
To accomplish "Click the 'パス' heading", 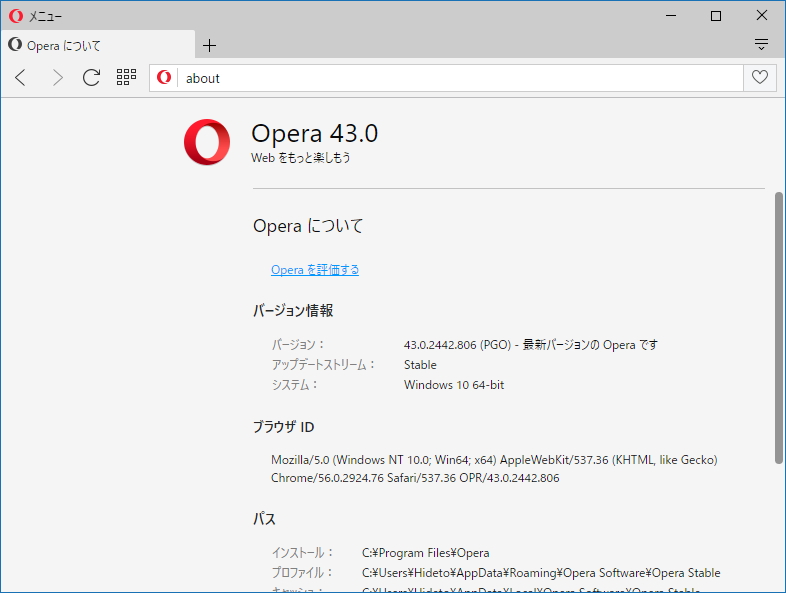I will (x=264, y=519).
